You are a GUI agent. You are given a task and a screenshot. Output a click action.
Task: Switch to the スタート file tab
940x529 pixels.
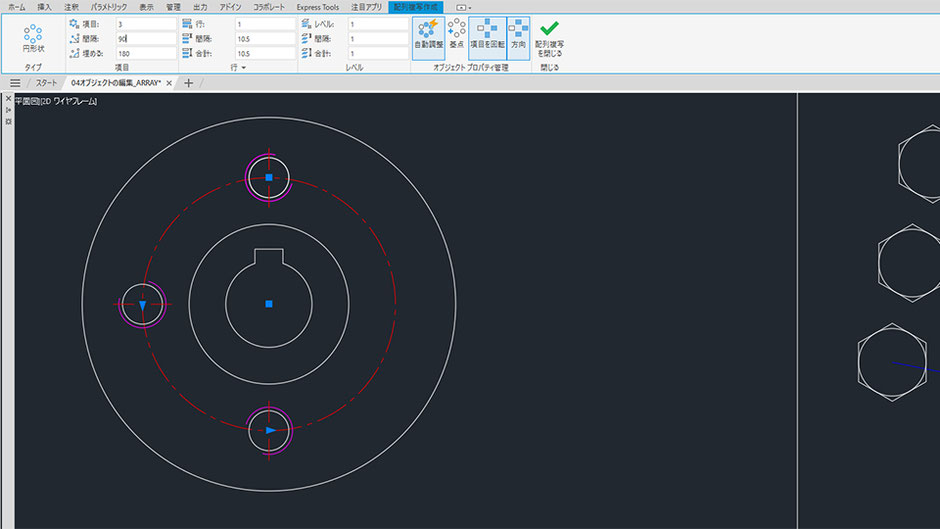click(x=46, y=83)
